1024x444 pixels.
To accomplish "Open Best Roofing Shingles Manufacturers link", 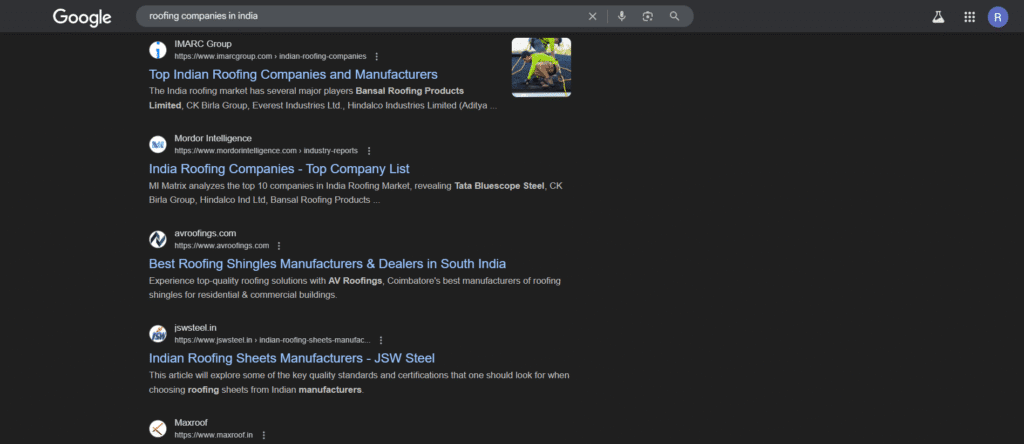I will 327,264.
